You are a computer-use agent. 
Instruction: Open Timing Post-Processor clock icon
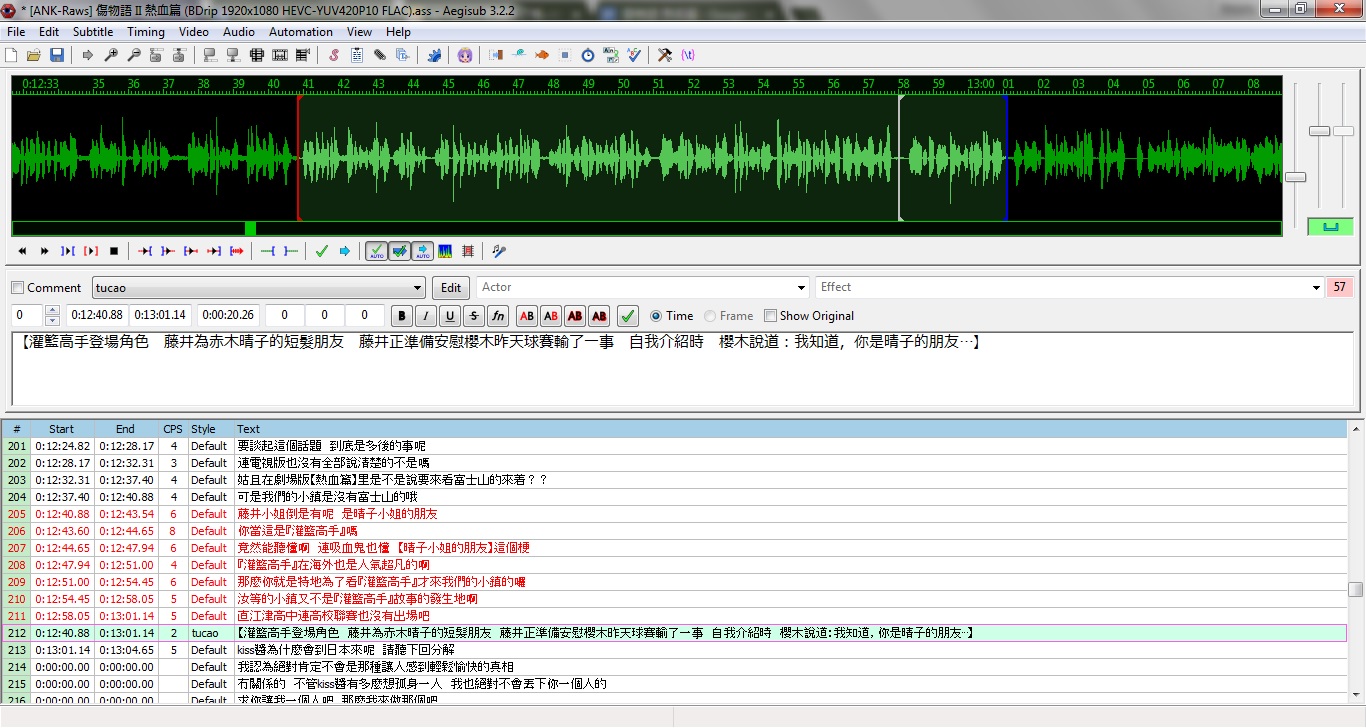pos(588,55)
